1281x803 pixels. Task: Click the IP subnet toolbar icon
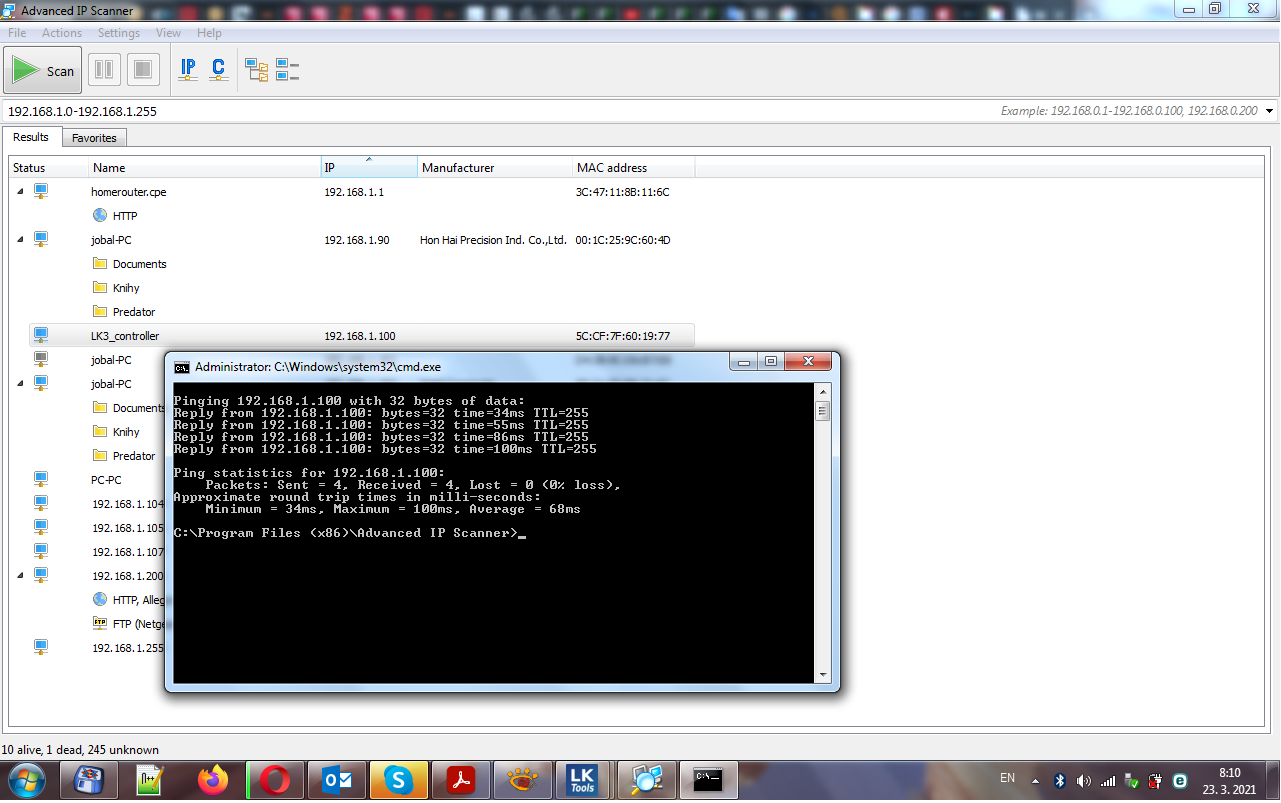point(188,70)
